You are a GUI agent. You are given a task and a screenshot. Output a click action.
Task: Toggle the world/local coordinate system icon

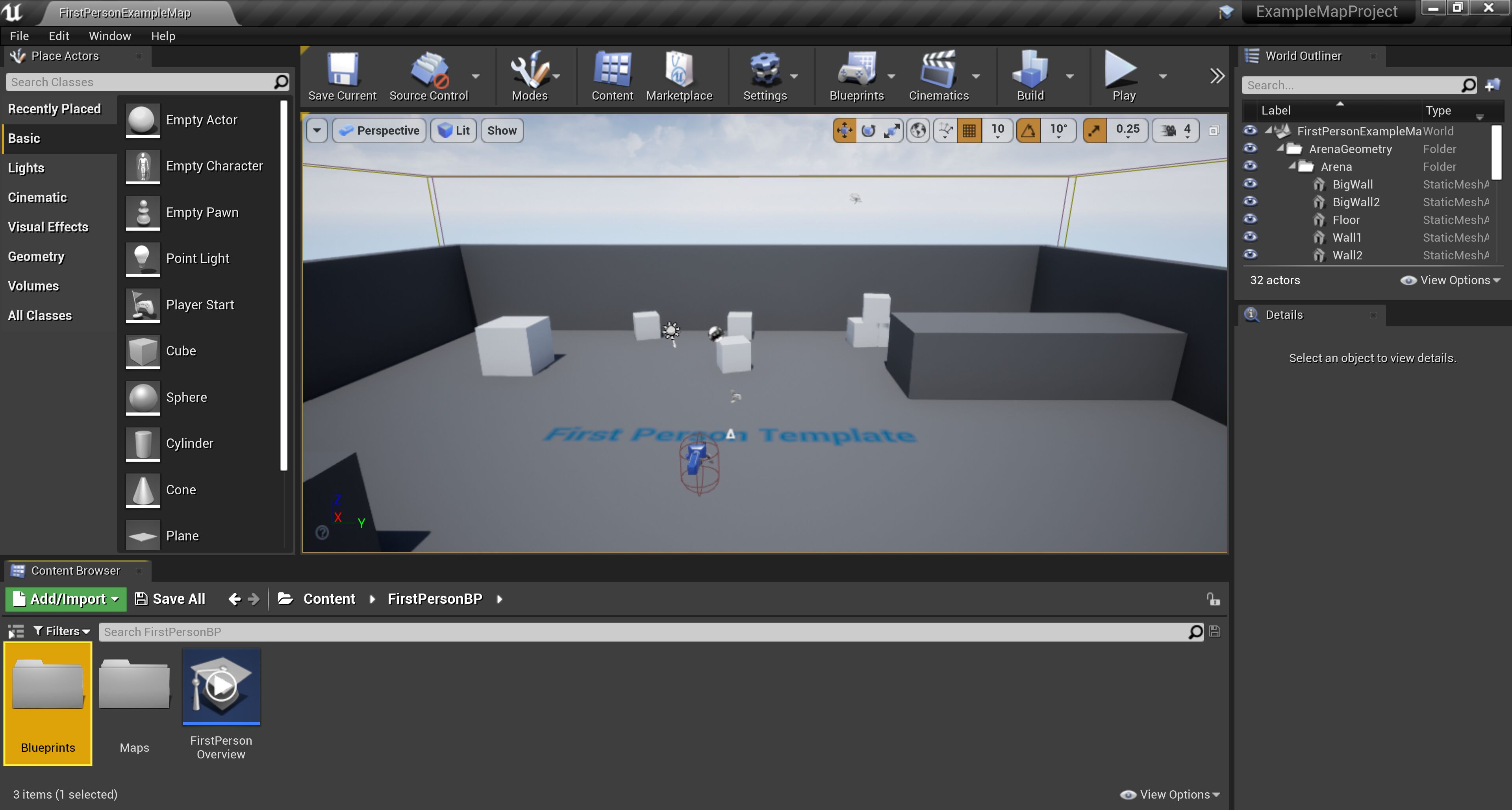(919, 130)
